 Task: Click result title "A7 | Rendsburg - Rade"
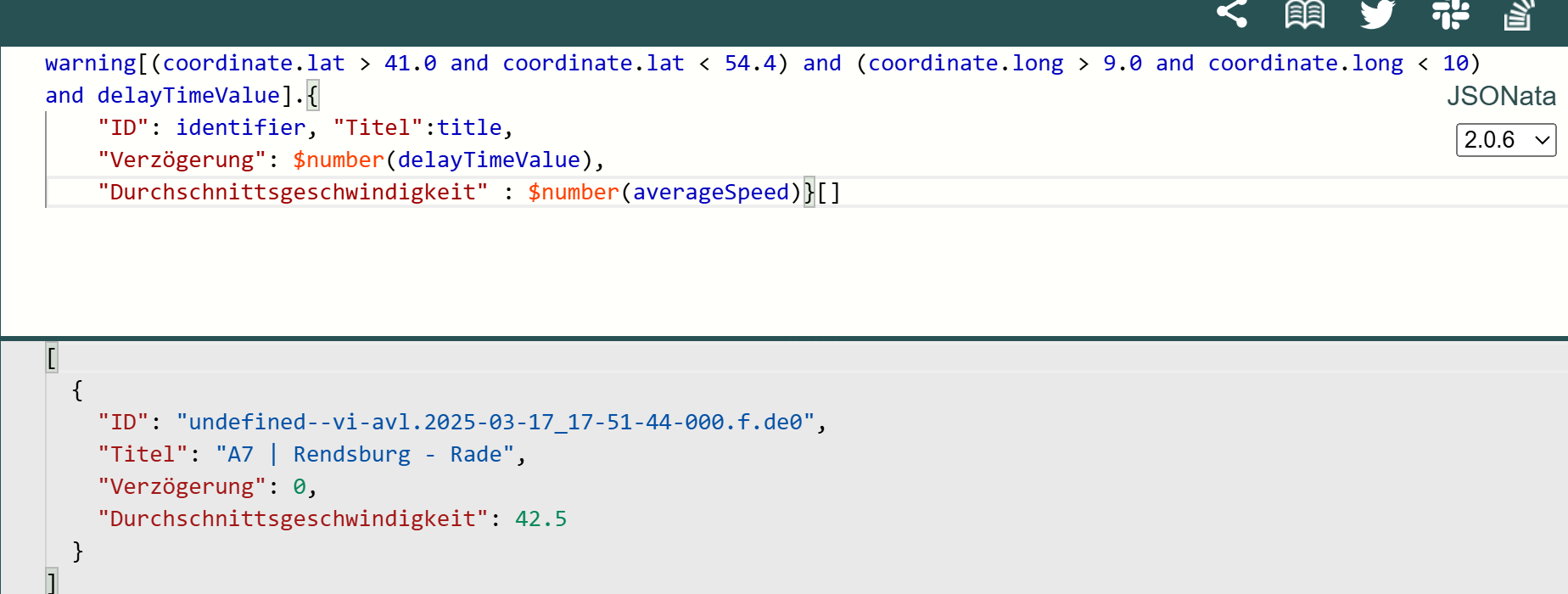click(x=365, y=455)
